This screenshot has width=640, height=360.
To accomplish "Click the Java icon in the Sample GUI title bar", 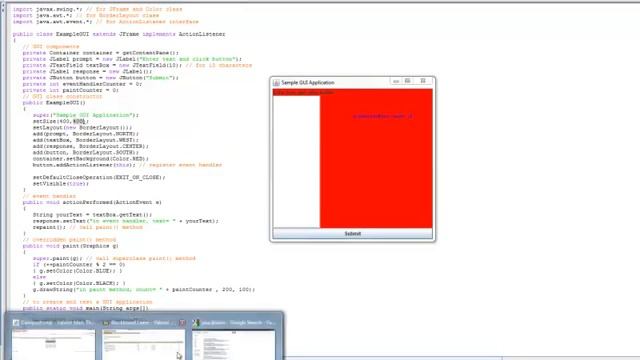I will pos(276,82).
